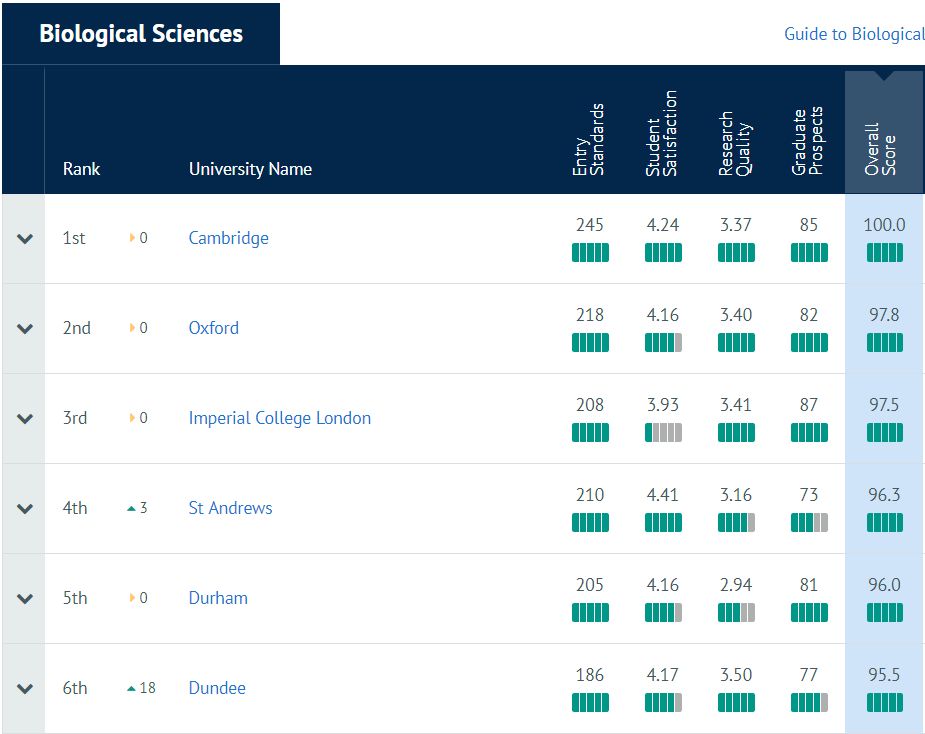Expand the Durham row details
This screenshot has width=925, height=734.
[25, 599]
